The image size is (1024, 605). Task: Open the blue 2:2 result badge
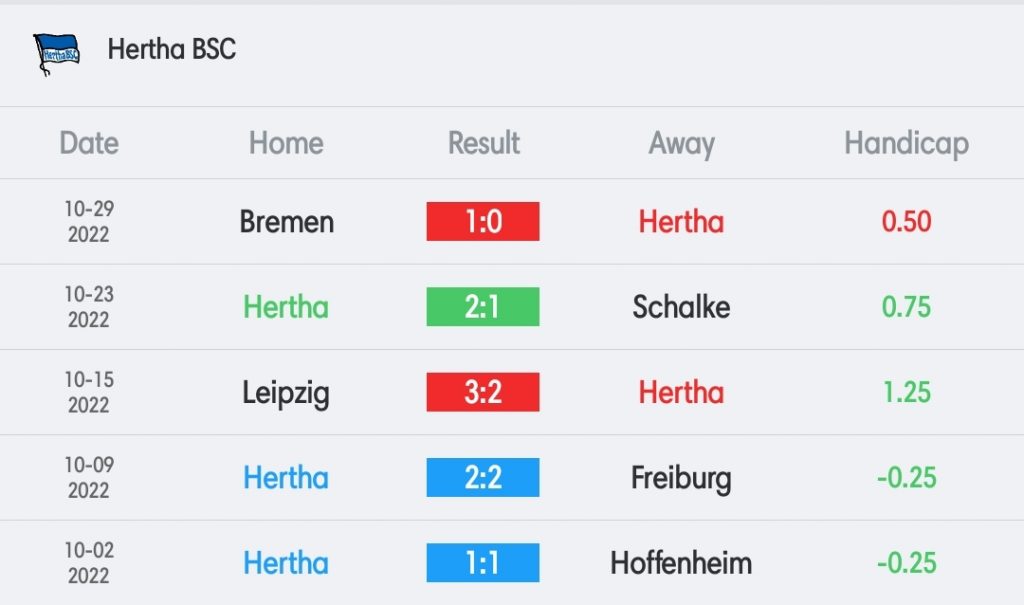coord(483,478)
